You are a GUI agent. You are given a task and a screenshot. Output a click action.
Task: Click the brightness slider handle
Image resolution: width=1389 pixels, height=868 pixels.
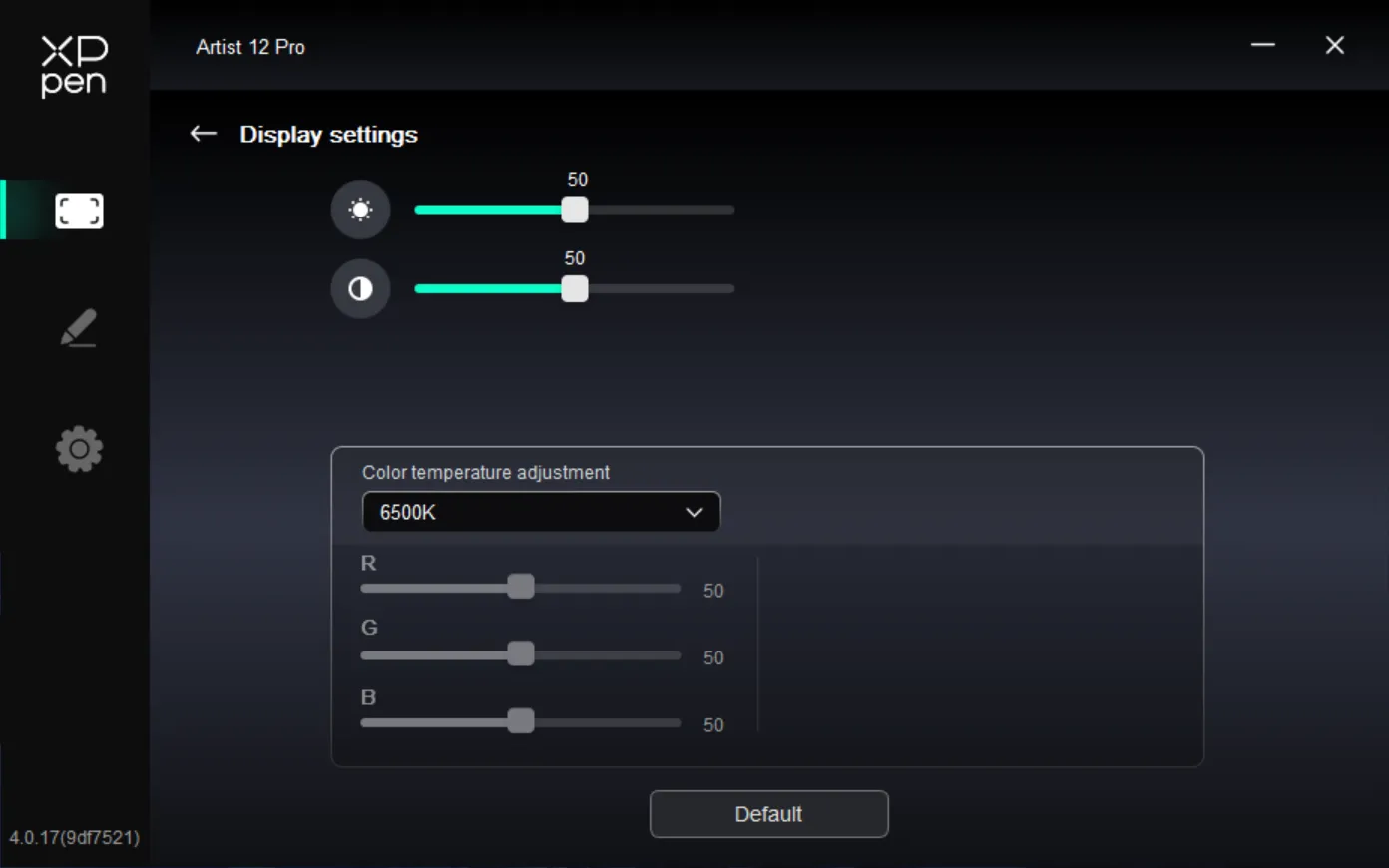(575, 210)
